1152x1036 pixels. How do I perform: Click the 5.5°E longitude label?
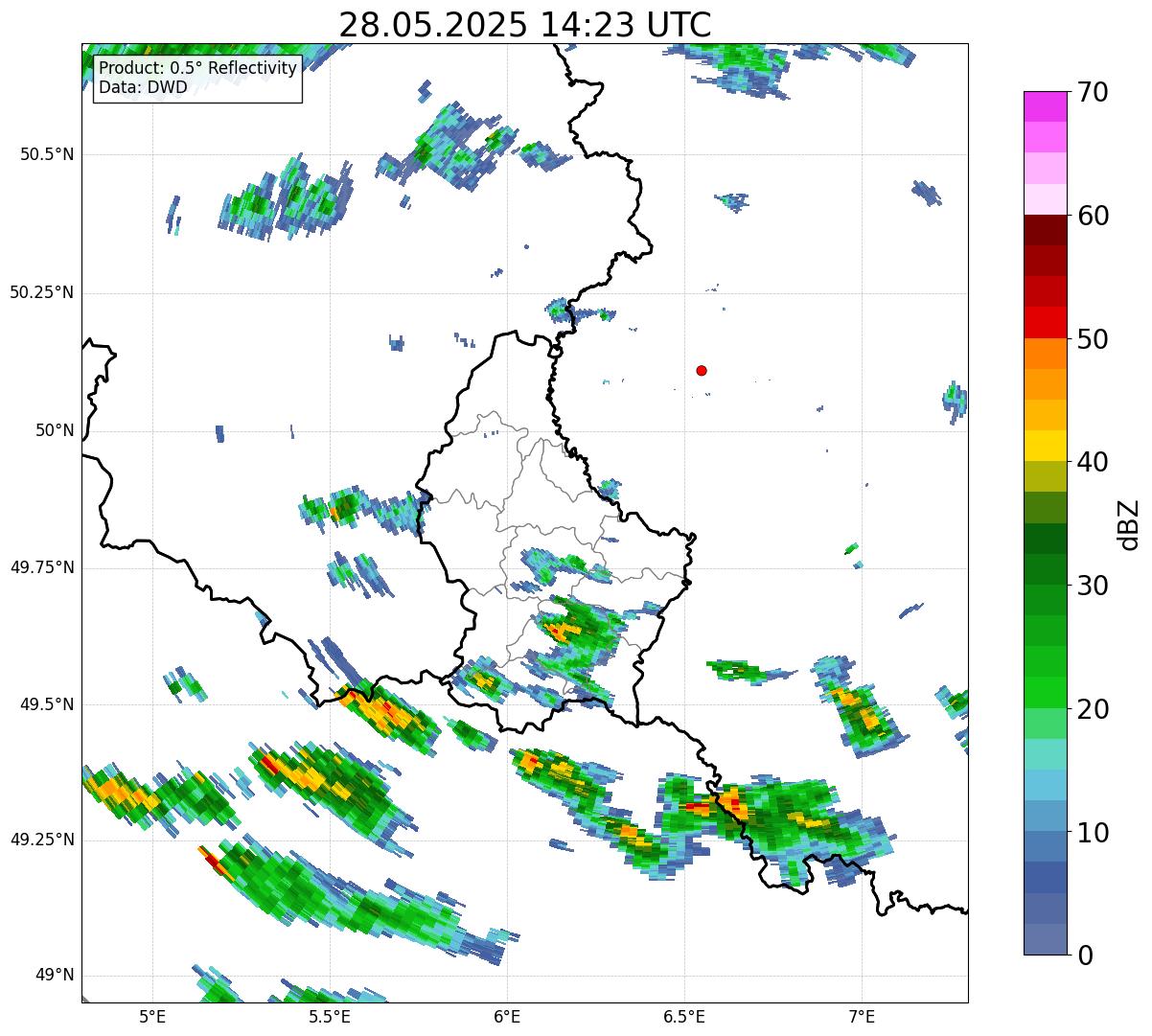point(330,1016)
